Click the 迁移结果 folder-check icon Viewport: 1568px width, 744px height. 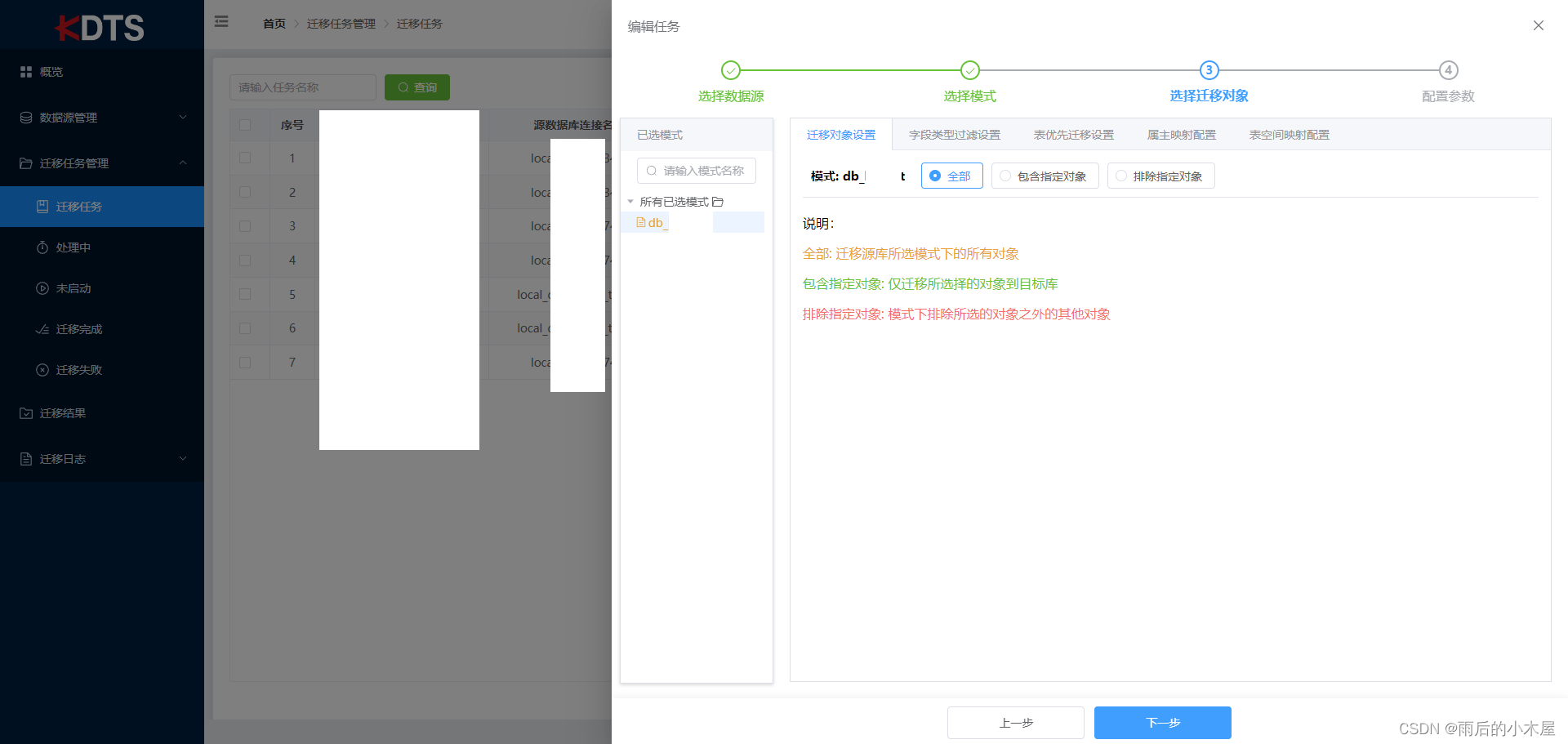(26, 413)
